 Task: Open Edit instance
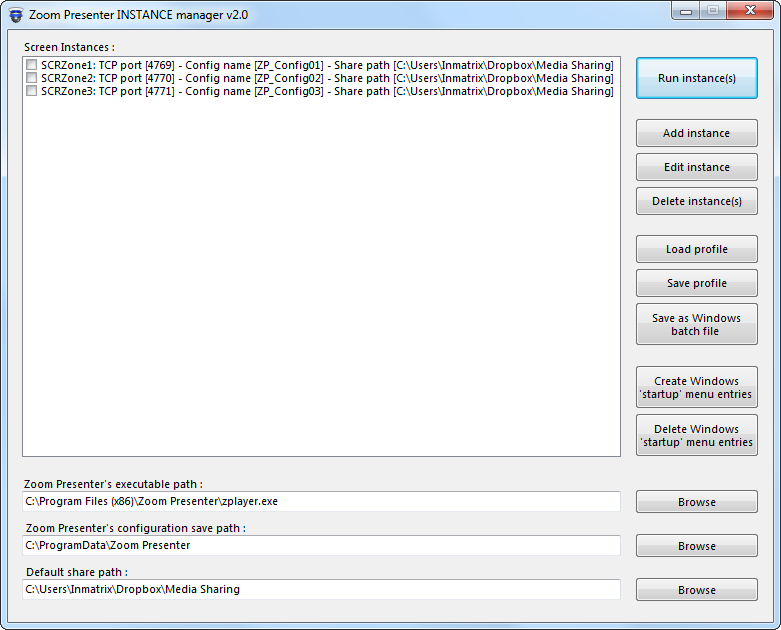point(696,167)
